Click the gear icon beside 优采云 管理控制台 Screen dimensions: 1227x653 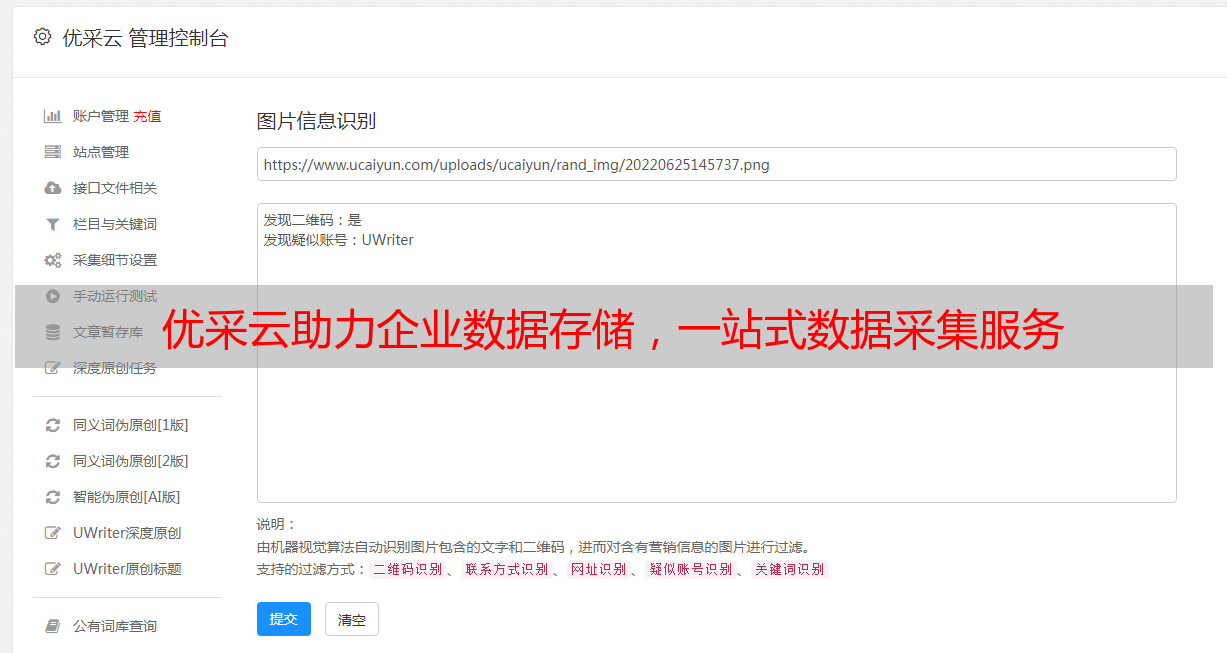pyautogui.click(x=42, y=37)
